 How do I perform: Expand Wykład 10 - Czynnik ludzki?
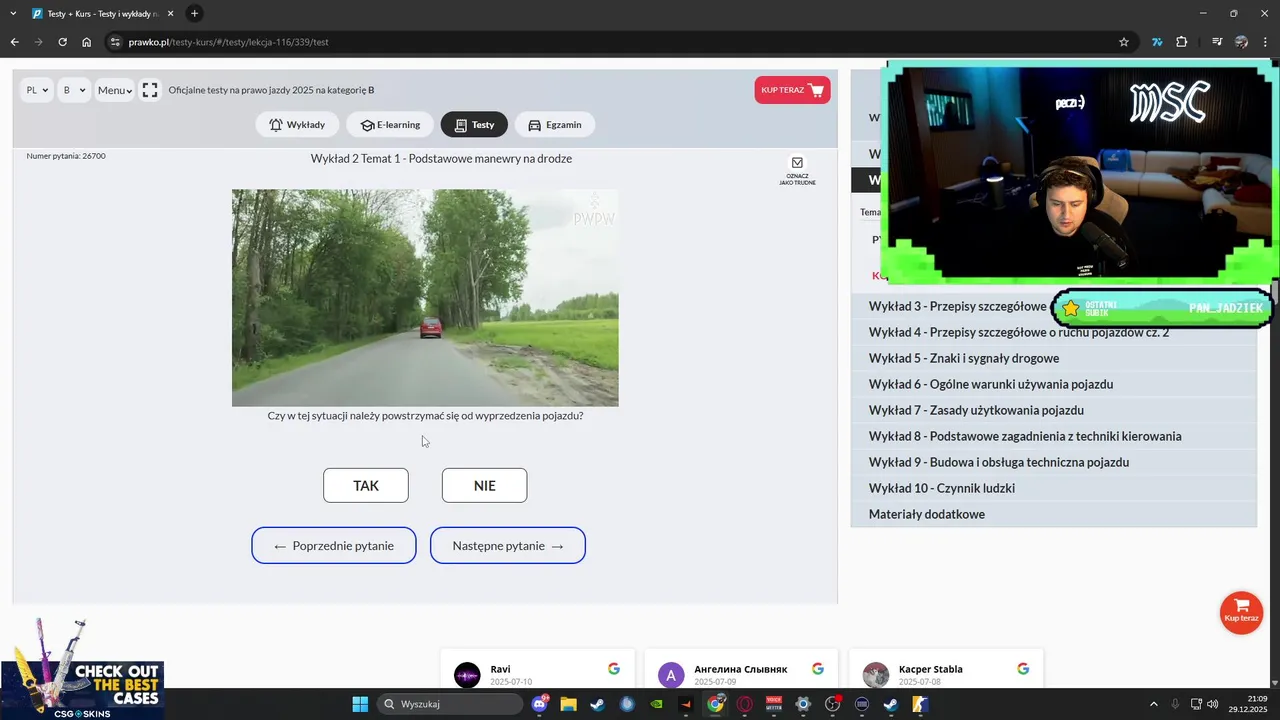(x=1053, y=488)
